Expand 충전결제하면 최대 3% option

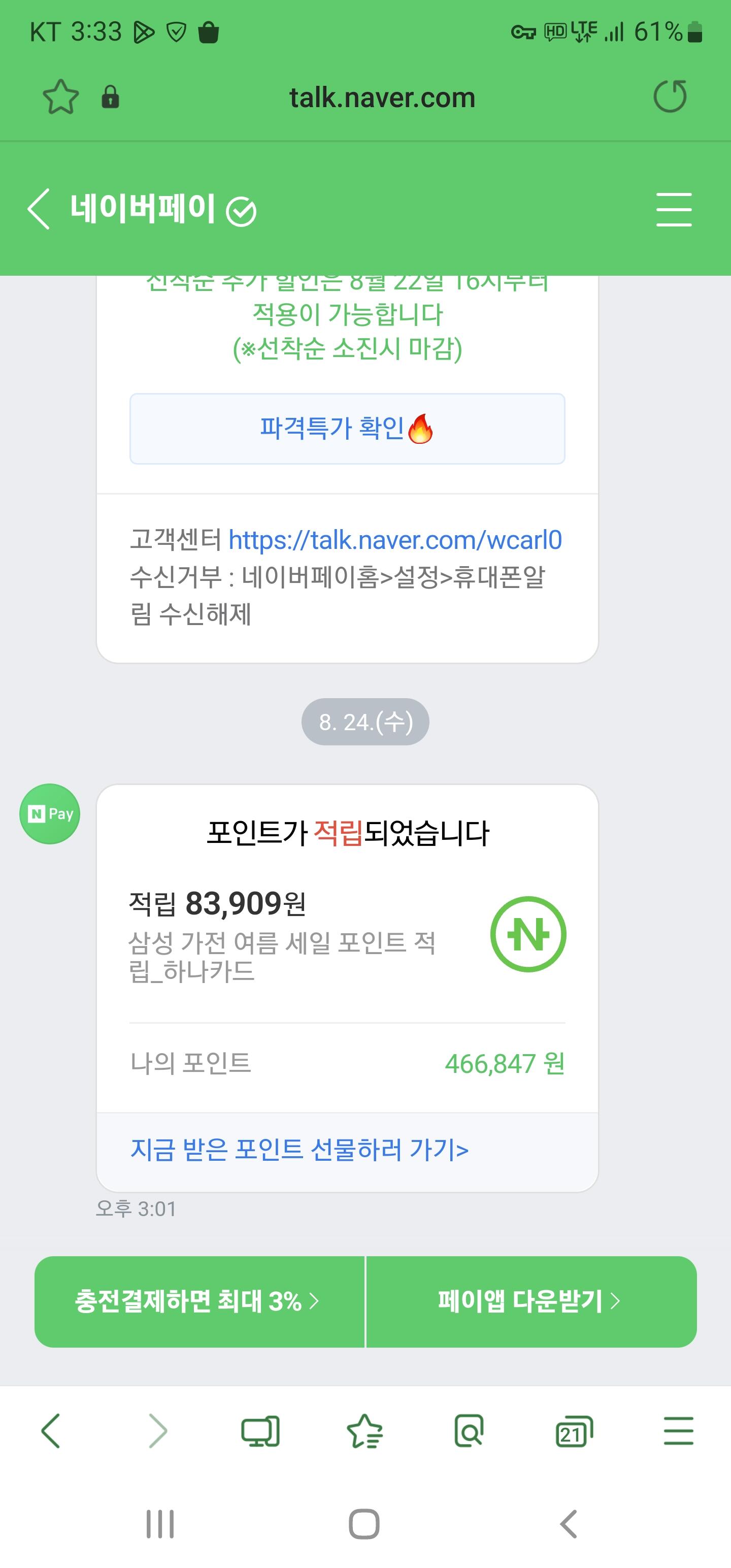click(199, 1301)
